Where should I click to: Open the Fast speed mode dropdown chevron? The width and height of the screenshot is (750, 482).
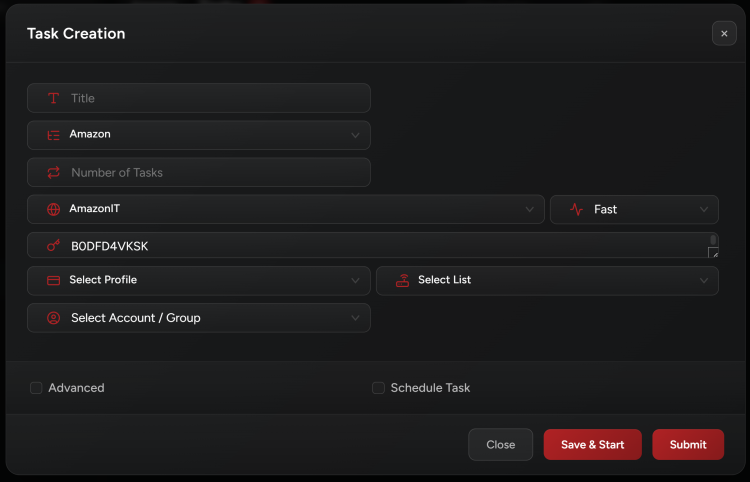(703, 210)
